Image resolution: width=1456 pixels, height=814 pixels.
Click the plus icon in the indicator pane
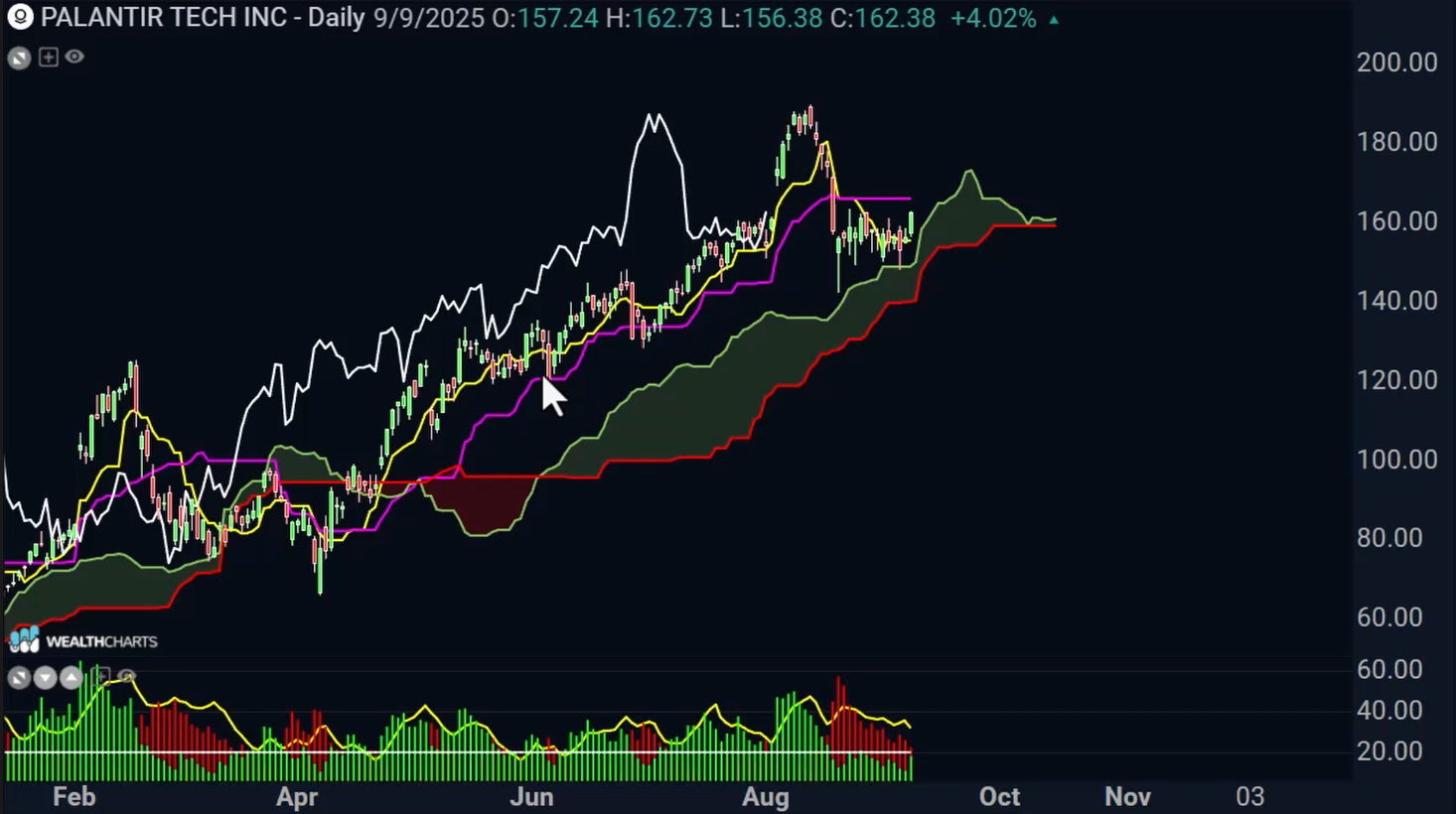(x=99, y=677)
